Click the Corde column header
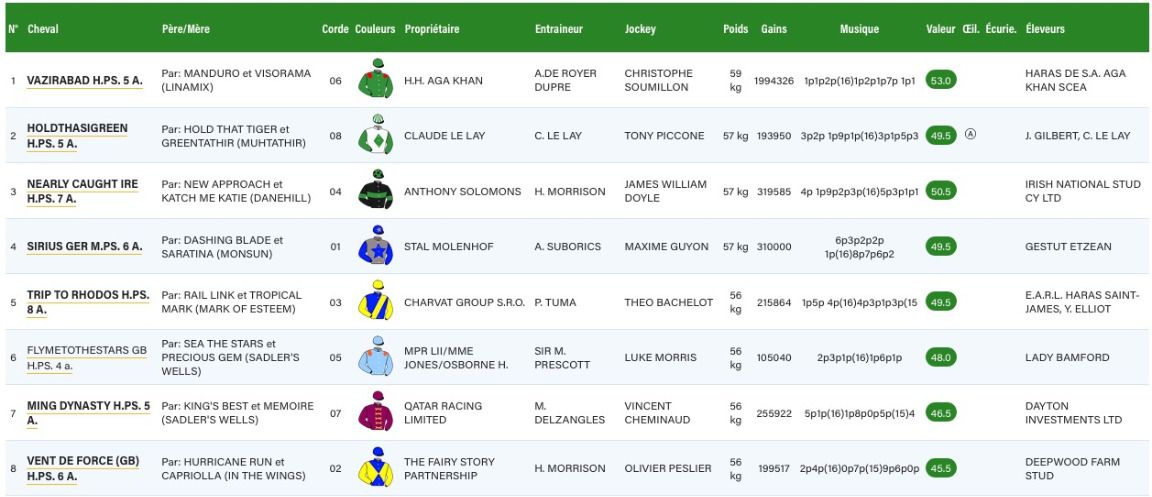The width and height of the screenshot is (1152, 497). 335,29
